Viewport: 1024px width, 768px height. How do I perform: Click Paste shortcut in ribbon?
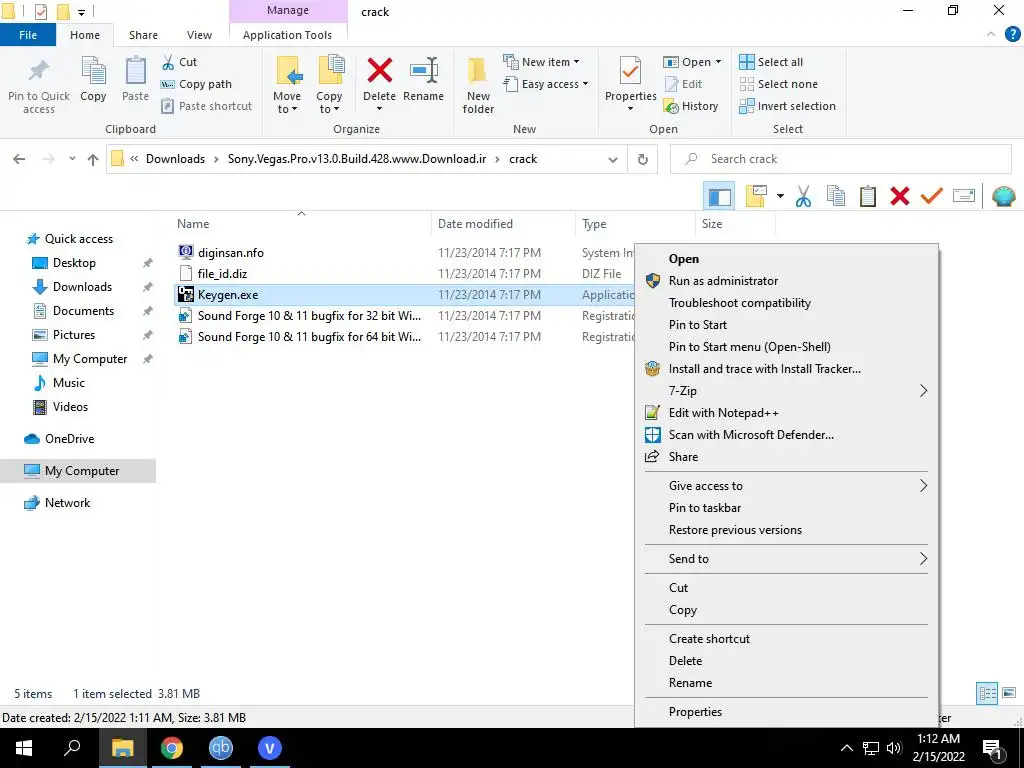[x=206, y=106]
